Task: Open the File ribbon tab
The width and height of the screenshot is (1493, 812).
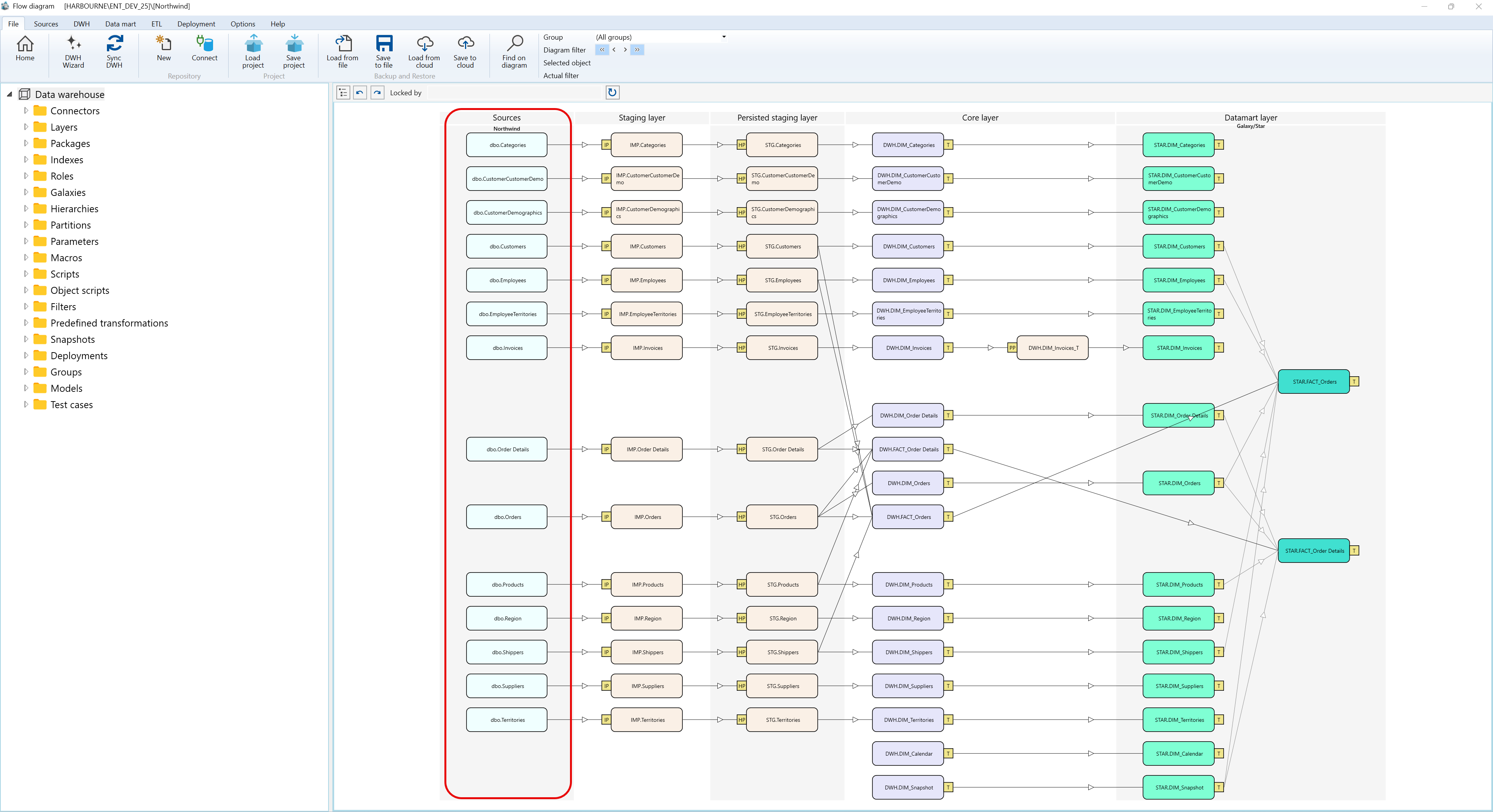Action: [13, 24]
